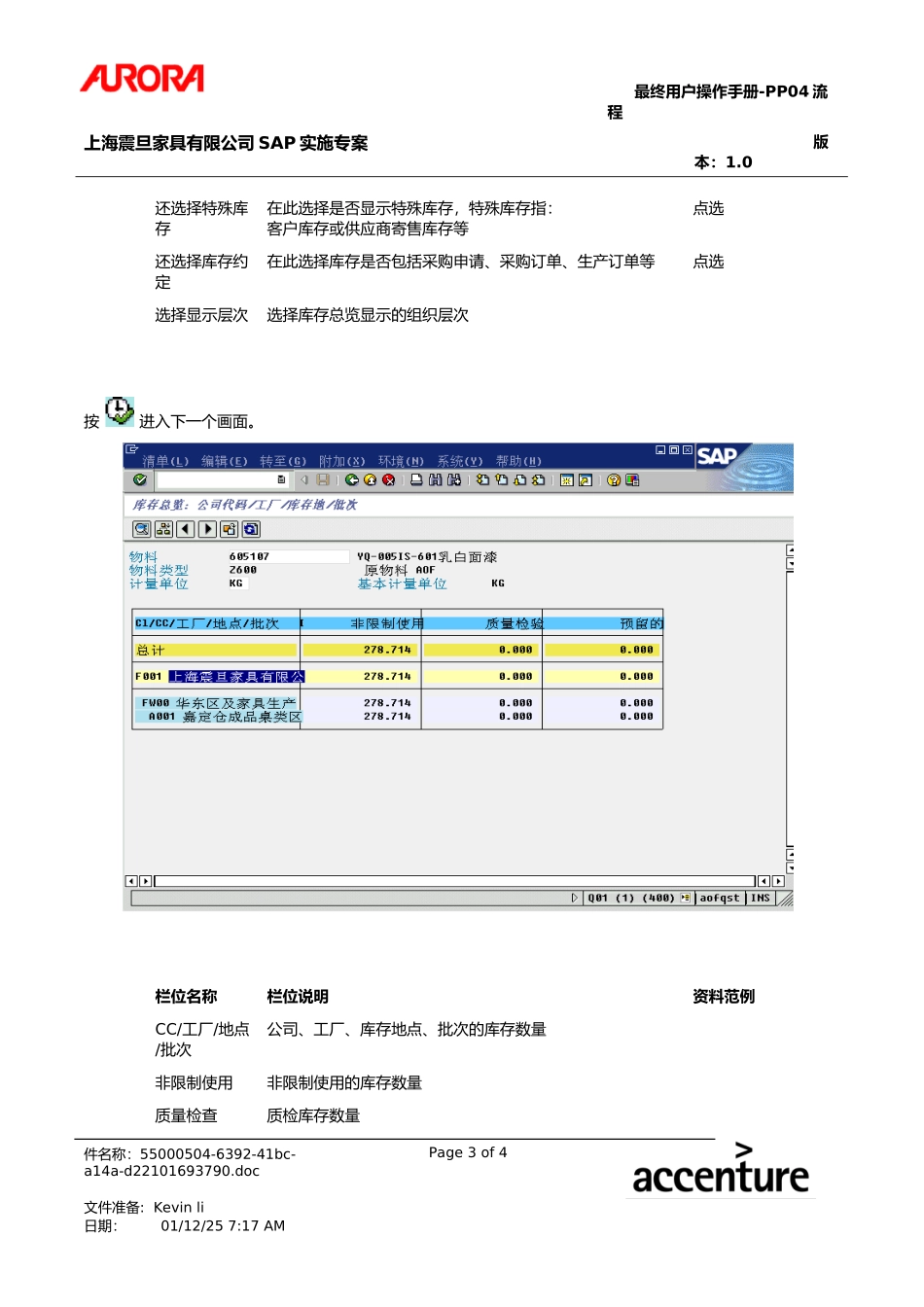The image size is (924, 1307).
Task: Click the right-pointing arrow button in application toolbar
Action: [207, 529]
